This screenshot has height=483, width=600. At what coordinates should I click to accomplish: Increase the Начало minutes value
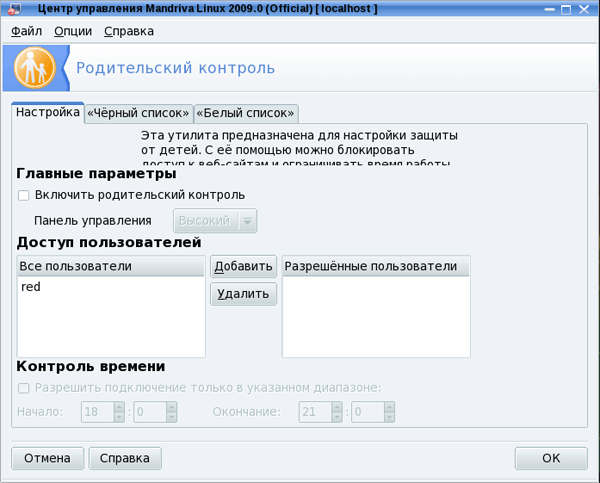(171, 407)
